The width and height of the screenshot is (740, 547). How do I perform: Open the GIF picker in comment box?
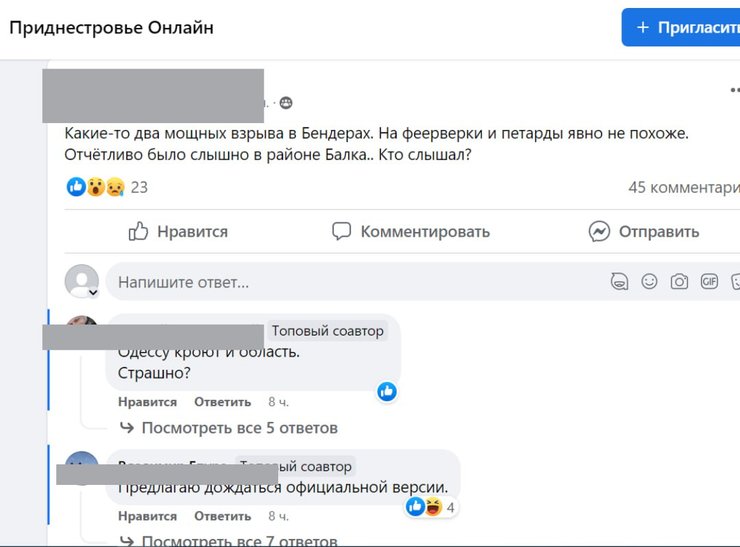709,282
